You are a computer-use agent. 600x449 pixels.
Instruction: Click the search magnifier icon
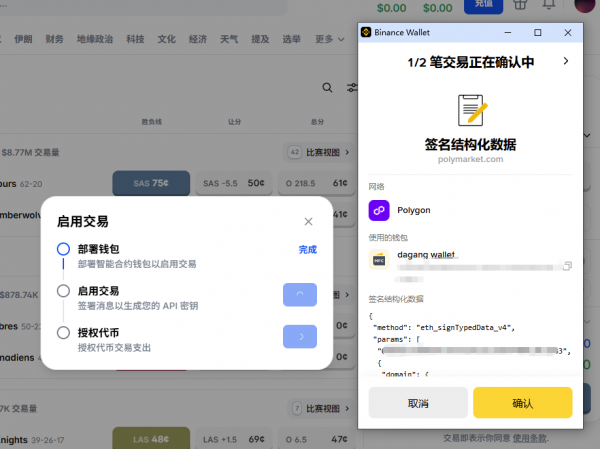(x=327, y=88)
